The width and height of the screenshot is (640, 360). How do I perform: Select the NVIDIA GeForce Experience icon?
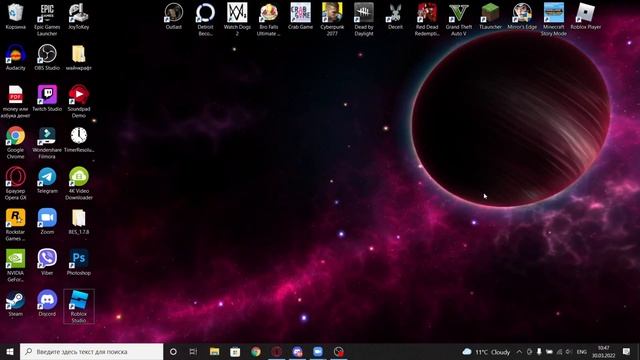[x=16, y=266]
